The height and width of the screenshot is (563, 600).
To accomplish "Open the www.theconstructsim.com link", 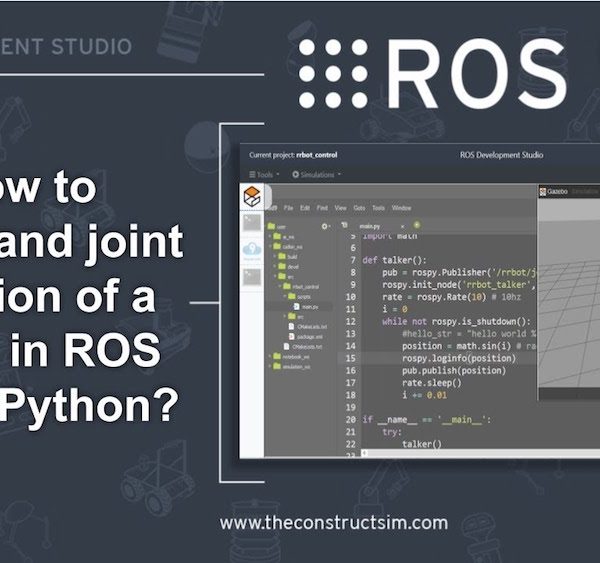I will point(334,523).
